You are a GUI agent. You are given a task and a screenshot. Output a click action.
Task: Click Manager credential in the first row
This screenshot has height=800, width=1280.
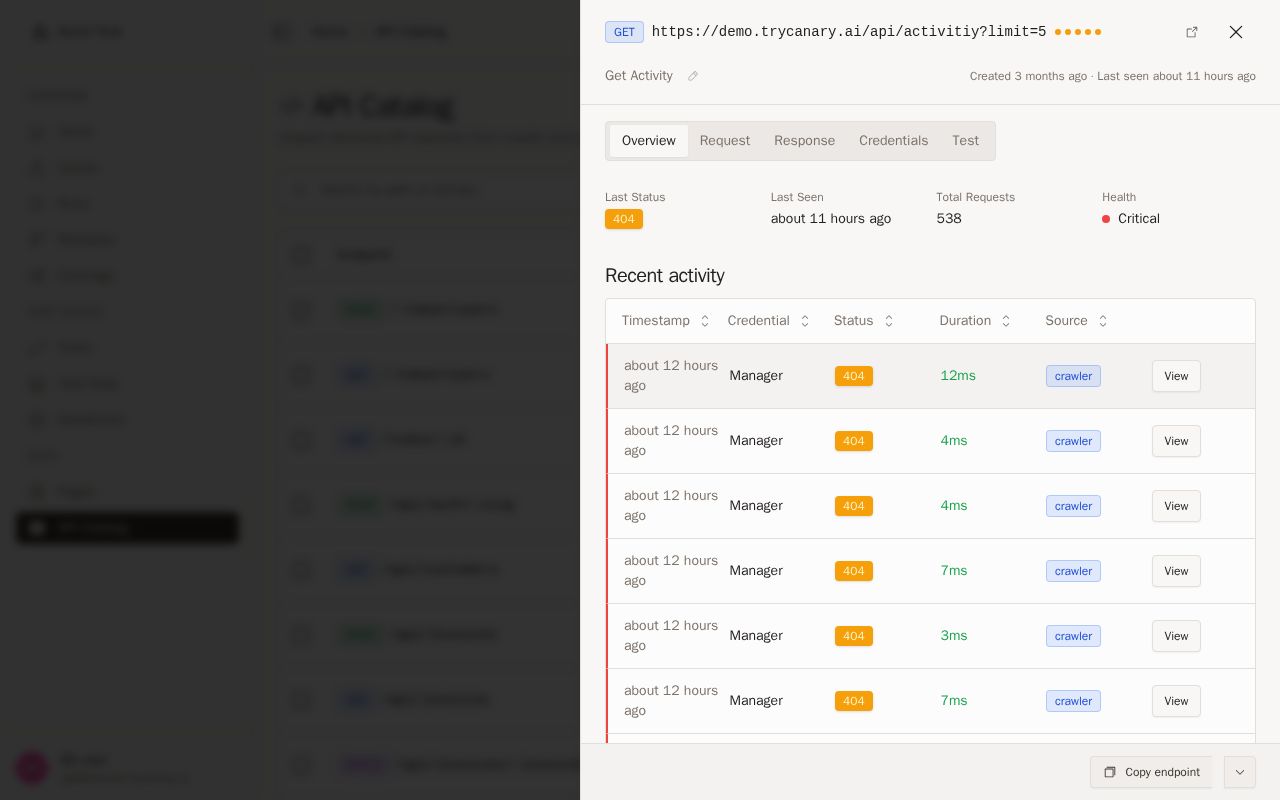click(x=756, y=376)
